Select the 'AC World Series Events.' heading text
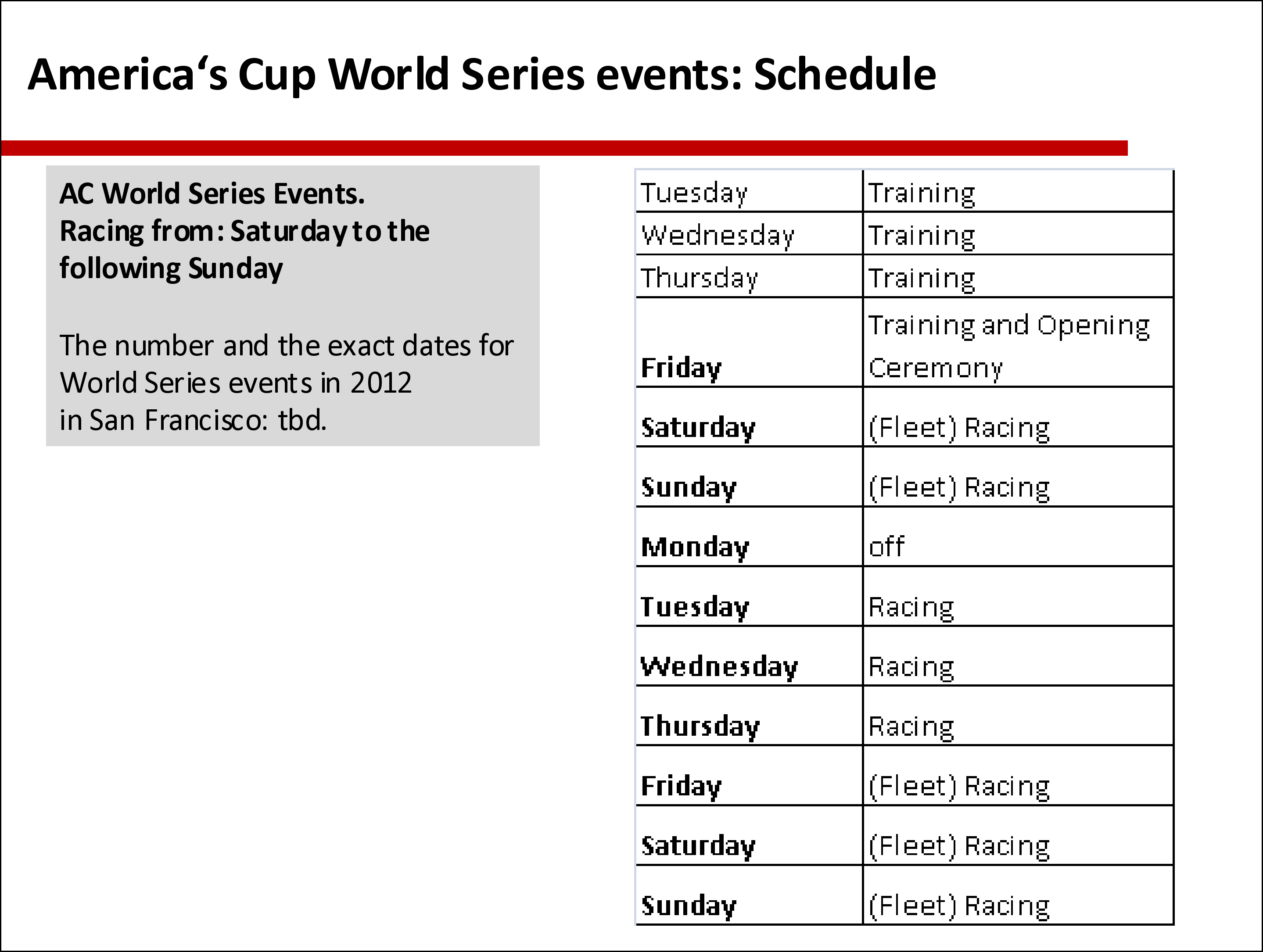Viewport: 1263px width, 952px height. click(x=212, y=193)
